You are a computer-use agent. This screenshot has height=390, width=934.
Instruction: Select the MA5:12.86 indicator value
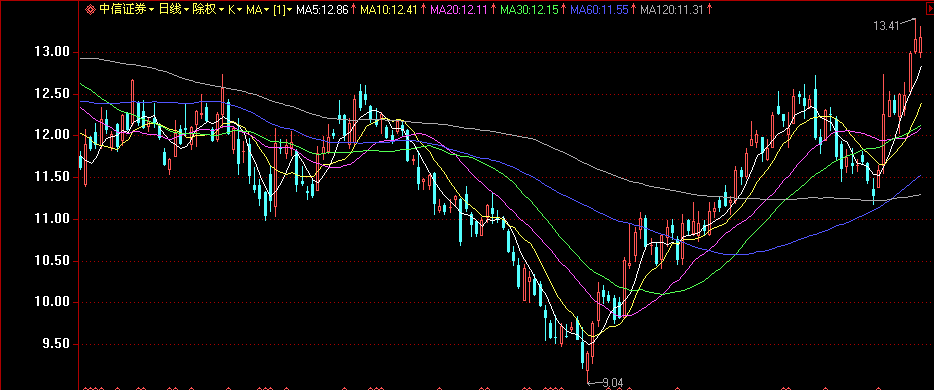pos(321,10)
